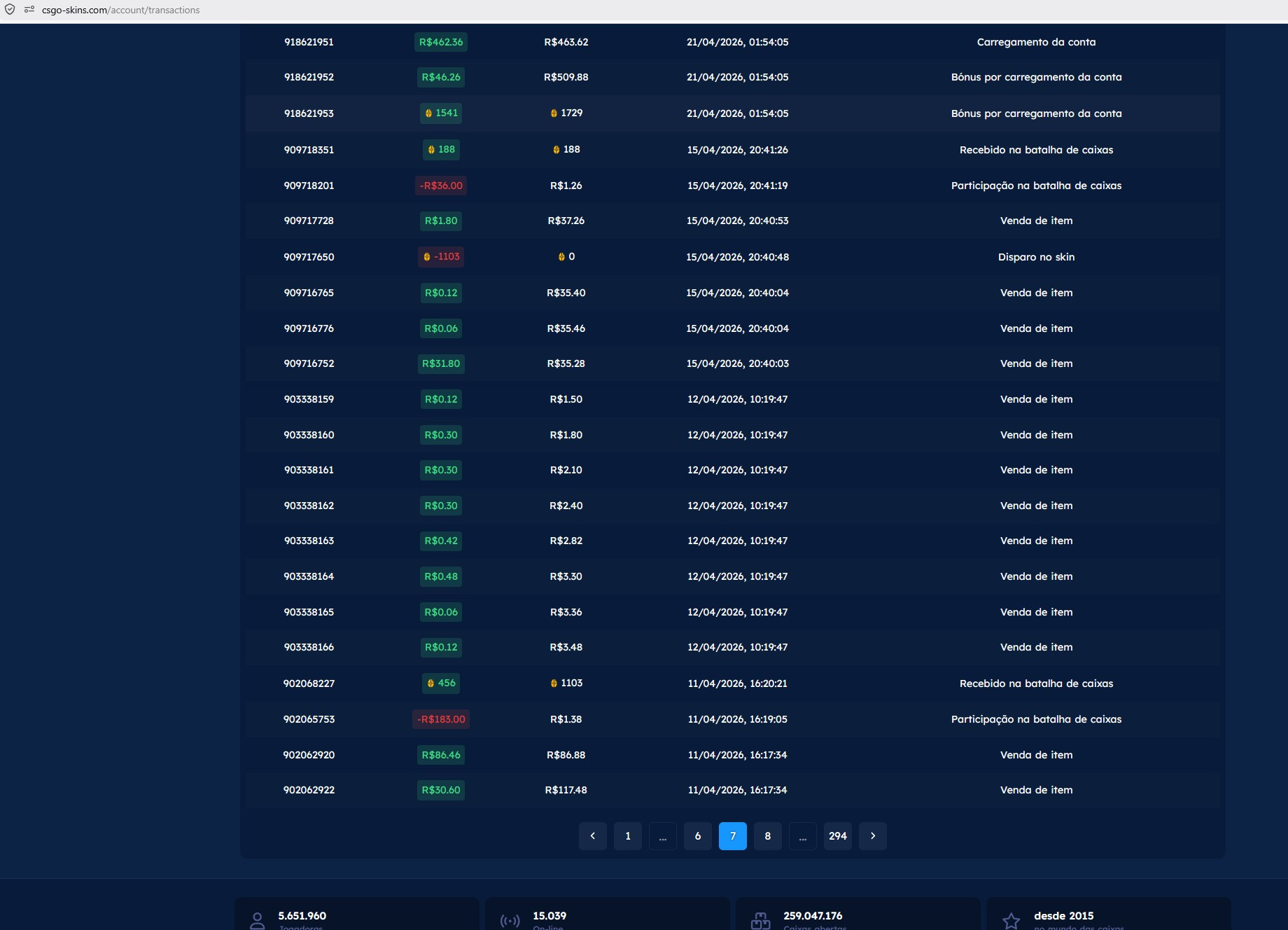Click footer stat 15.039
Screen dimensions: 1288x930
(x=549, y=916)
